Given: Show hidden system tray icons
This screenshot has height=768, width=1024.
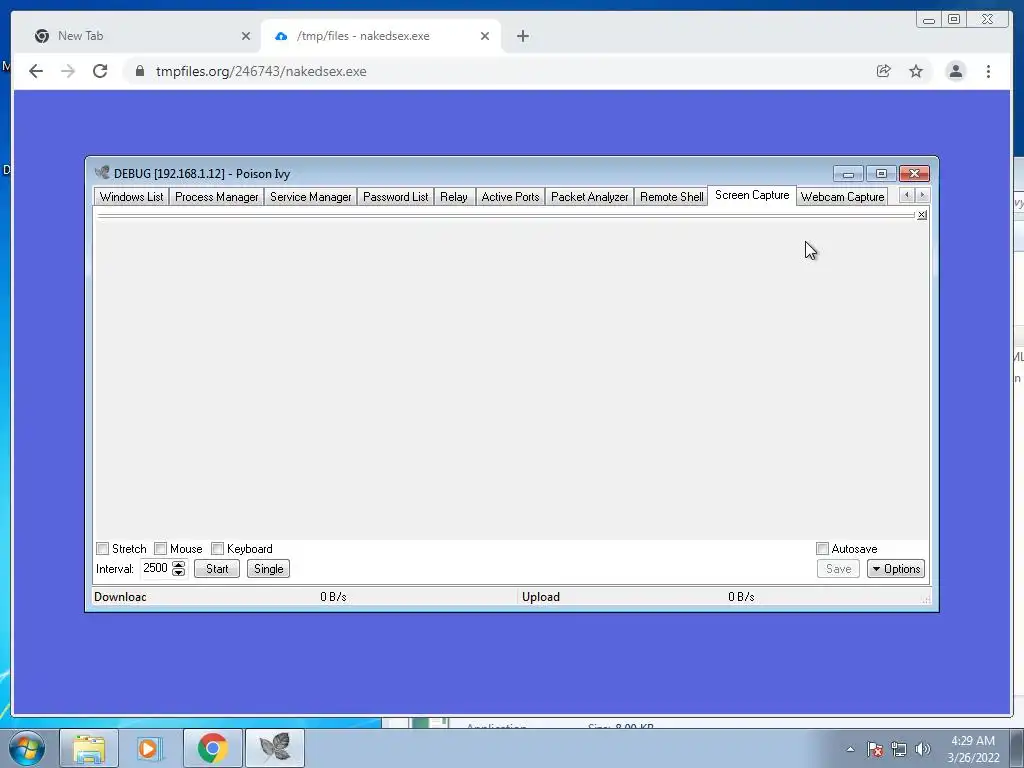Looking at the screenshot, I should [850, 750].
